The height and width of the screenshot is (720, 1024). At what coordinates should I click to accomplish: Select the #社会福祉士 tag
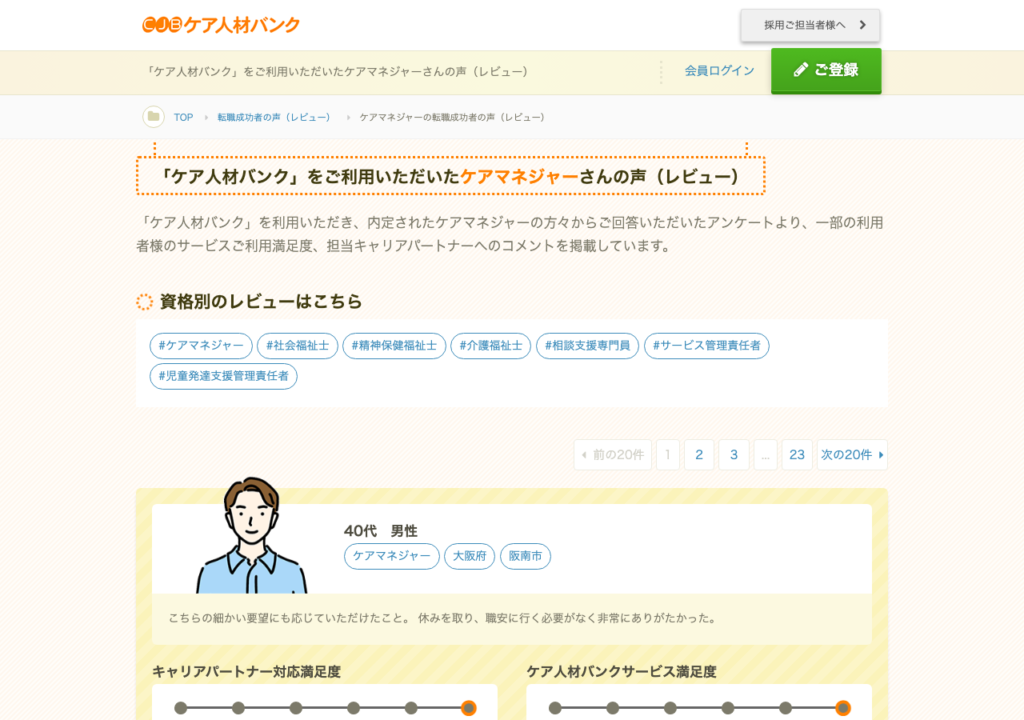tap(298, 346)
